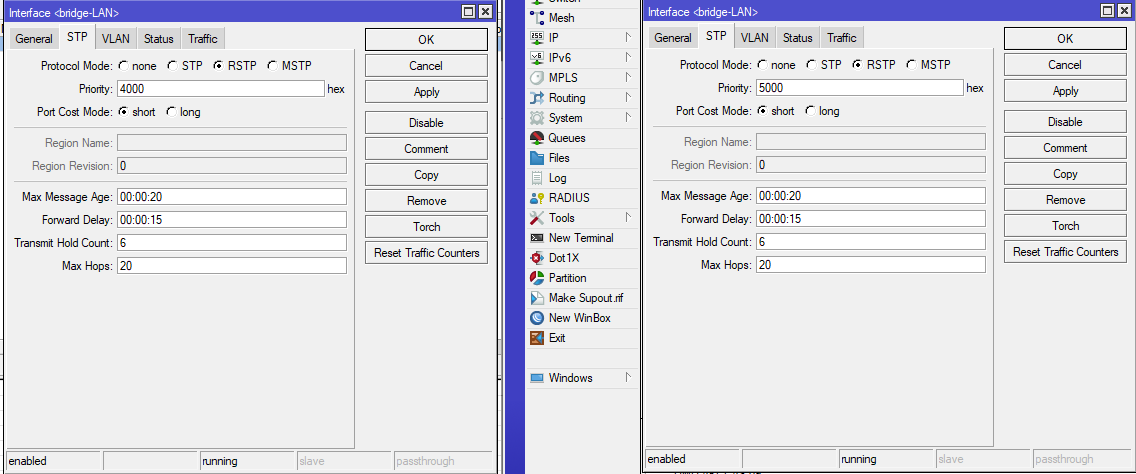Viewport: 1136px width, 474px height.
Task: Choose long port cost mode in left window
Action: [171, 112]
